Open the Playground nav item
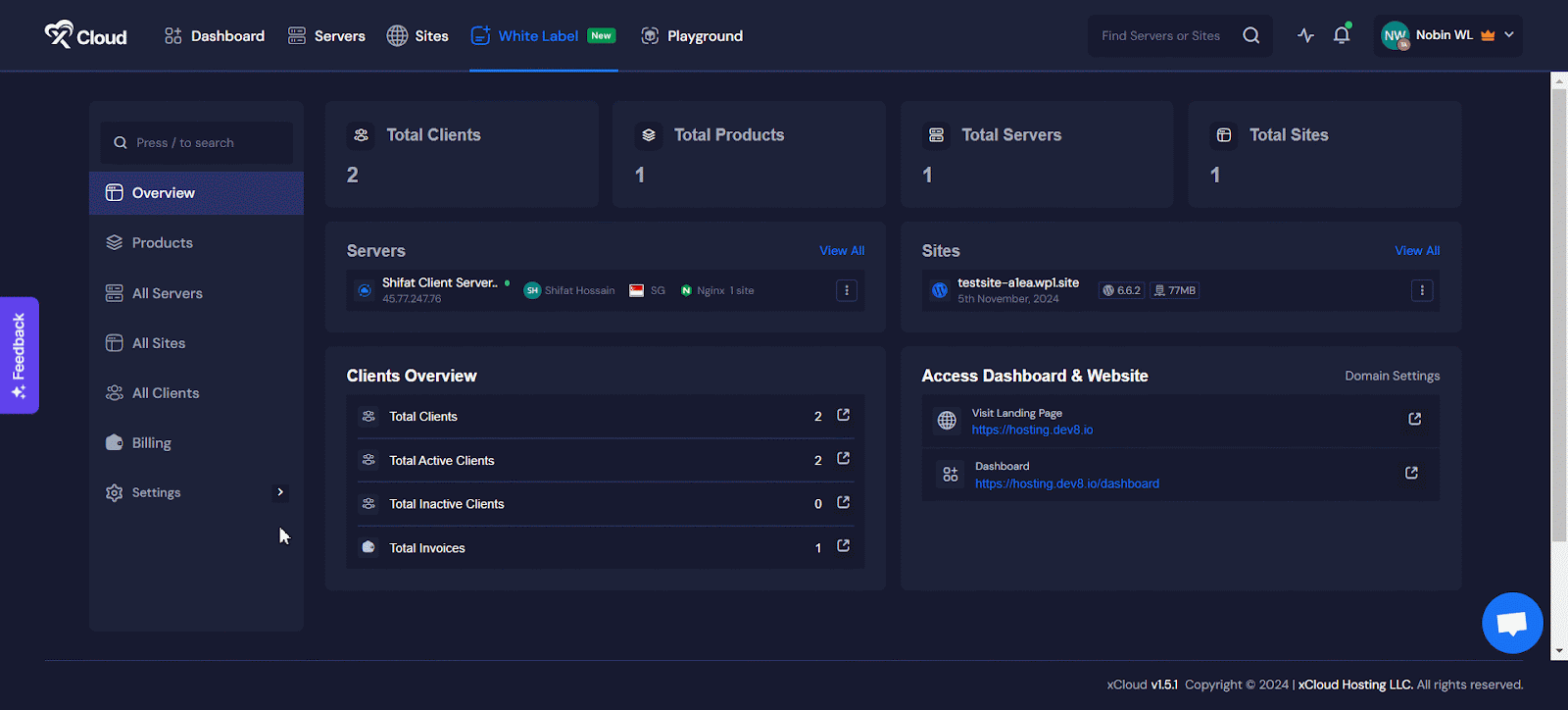This screenshot has width=1568, height=710. [692, 36]
